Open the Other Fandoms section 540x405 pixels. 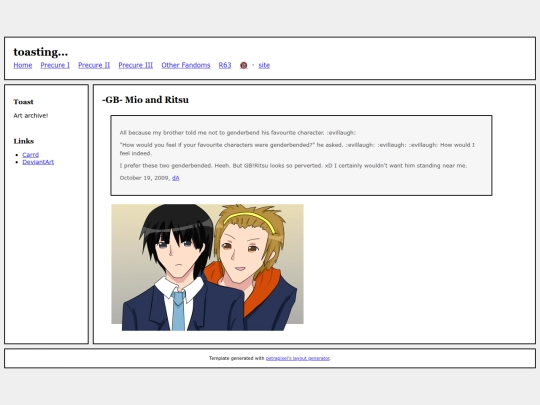(186, 65)
